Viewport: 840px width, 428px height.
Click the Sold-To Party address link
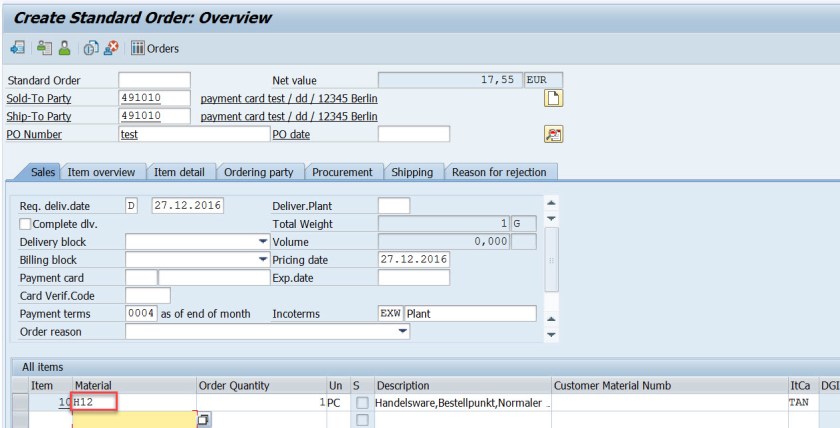pyautogui.click(x=289, y=98)
